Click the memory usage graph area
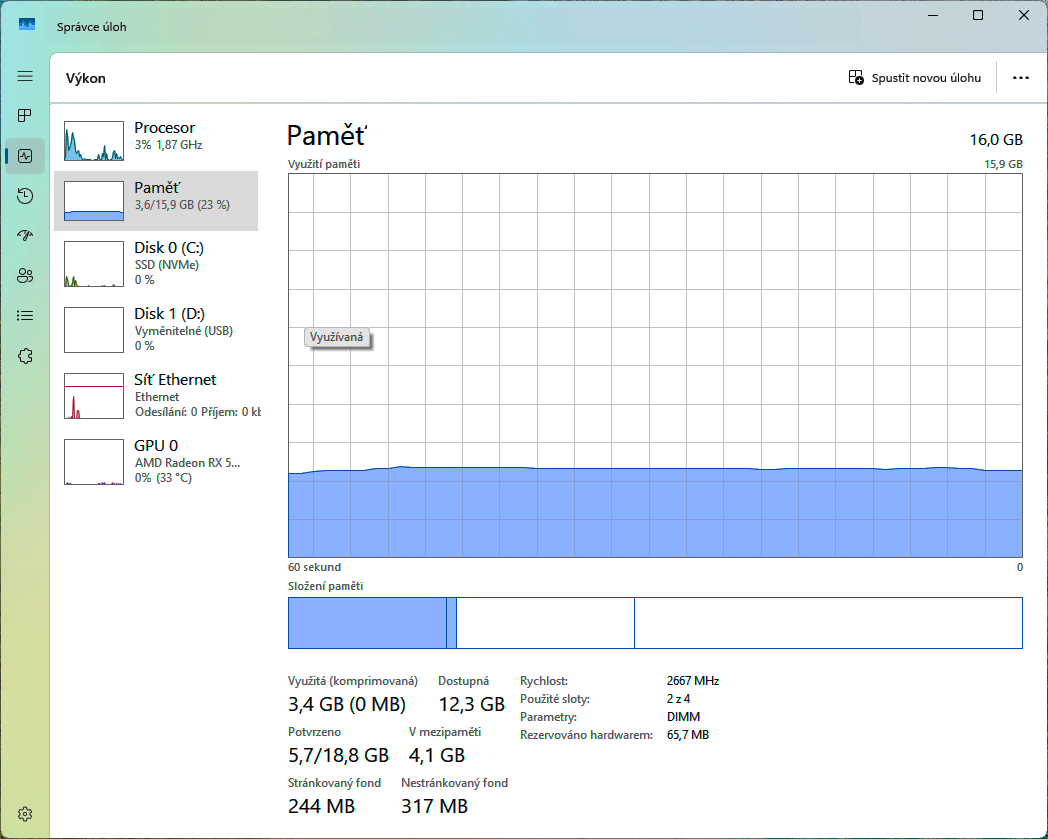 tap(655, 365)
